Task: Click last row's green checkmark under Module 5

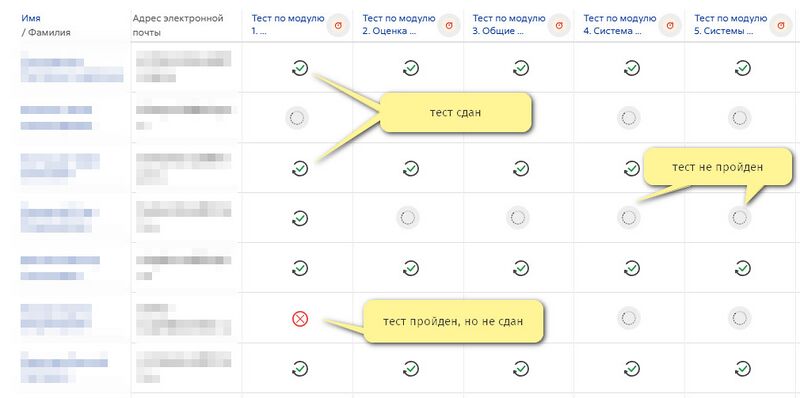Action: [x=742, y=368]
